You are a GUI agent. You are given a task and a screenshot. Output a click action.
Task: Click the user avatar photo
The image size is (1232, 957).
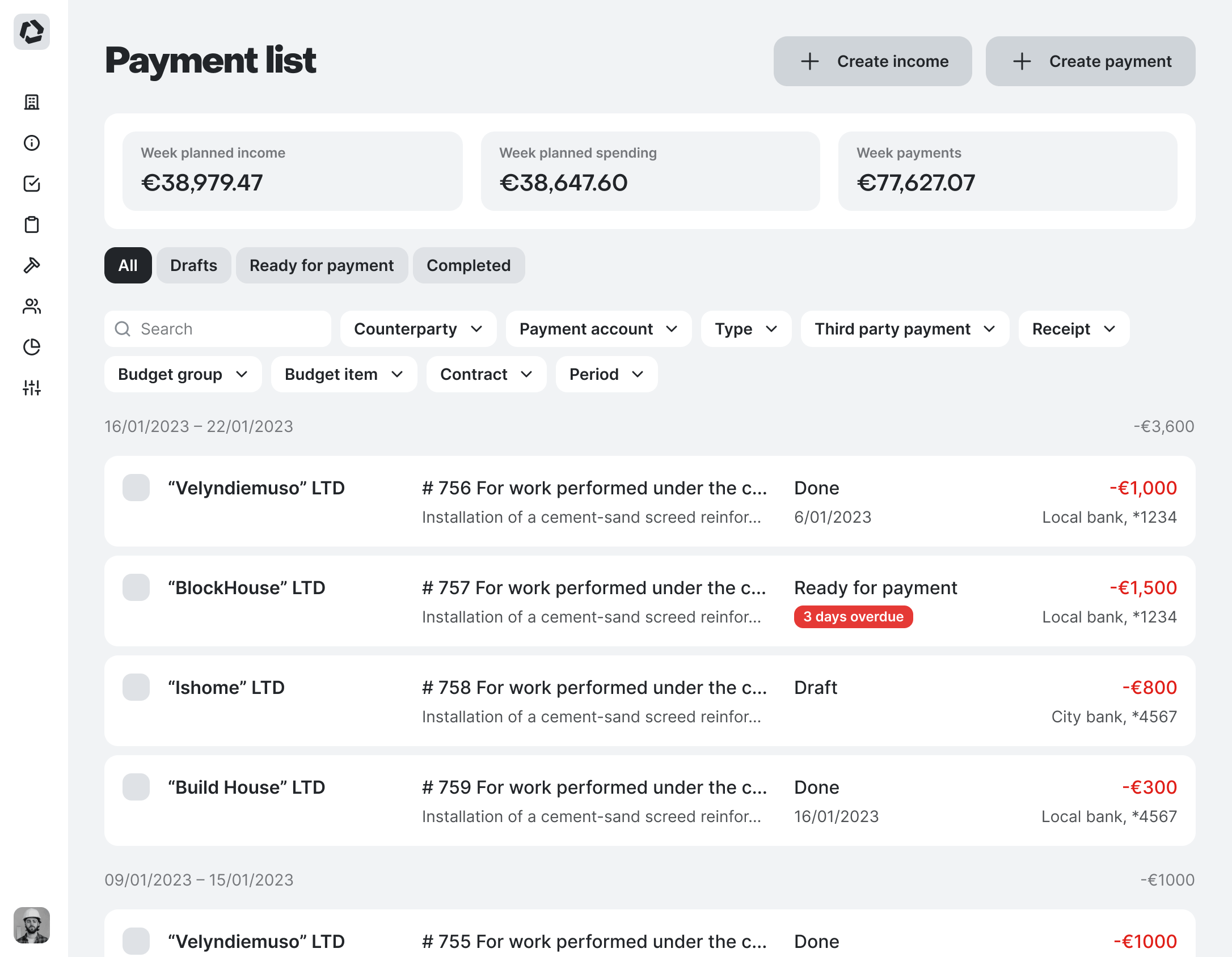point(32,925)
